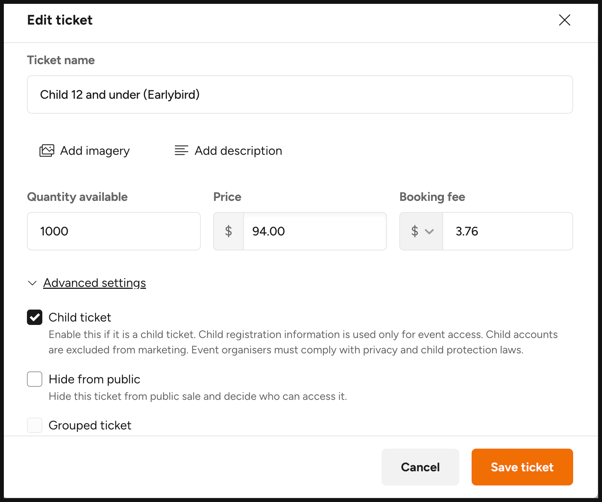
Task: Uncheck the Child ticket checkbox
Action: (35, 317)
